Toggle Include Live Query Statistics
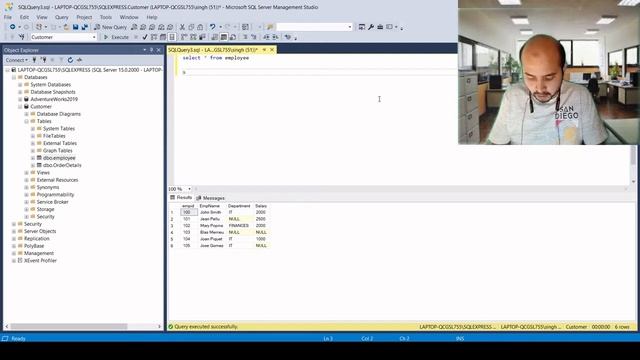Screen dimensions: 640x360 point(193,37)
